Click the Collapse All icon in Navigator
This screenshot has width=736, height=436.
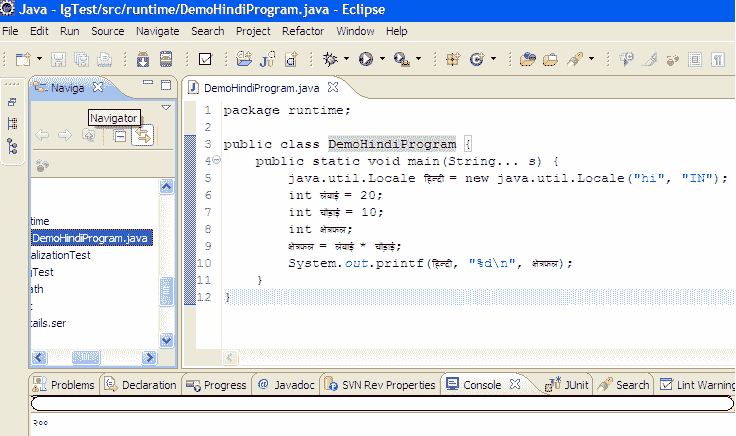120,136
